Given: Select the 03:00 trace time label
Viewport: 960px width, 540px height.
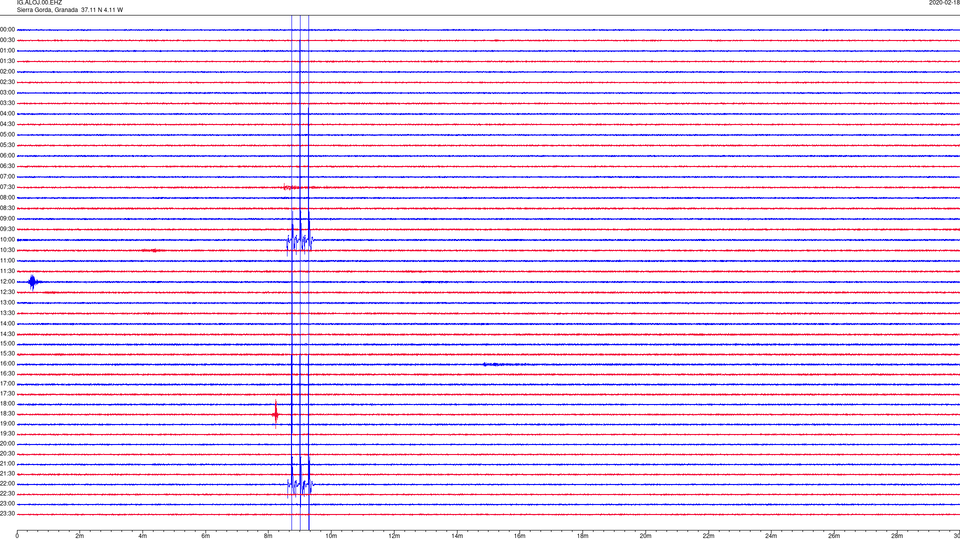Looking at the screenshot, I should 7,92.
